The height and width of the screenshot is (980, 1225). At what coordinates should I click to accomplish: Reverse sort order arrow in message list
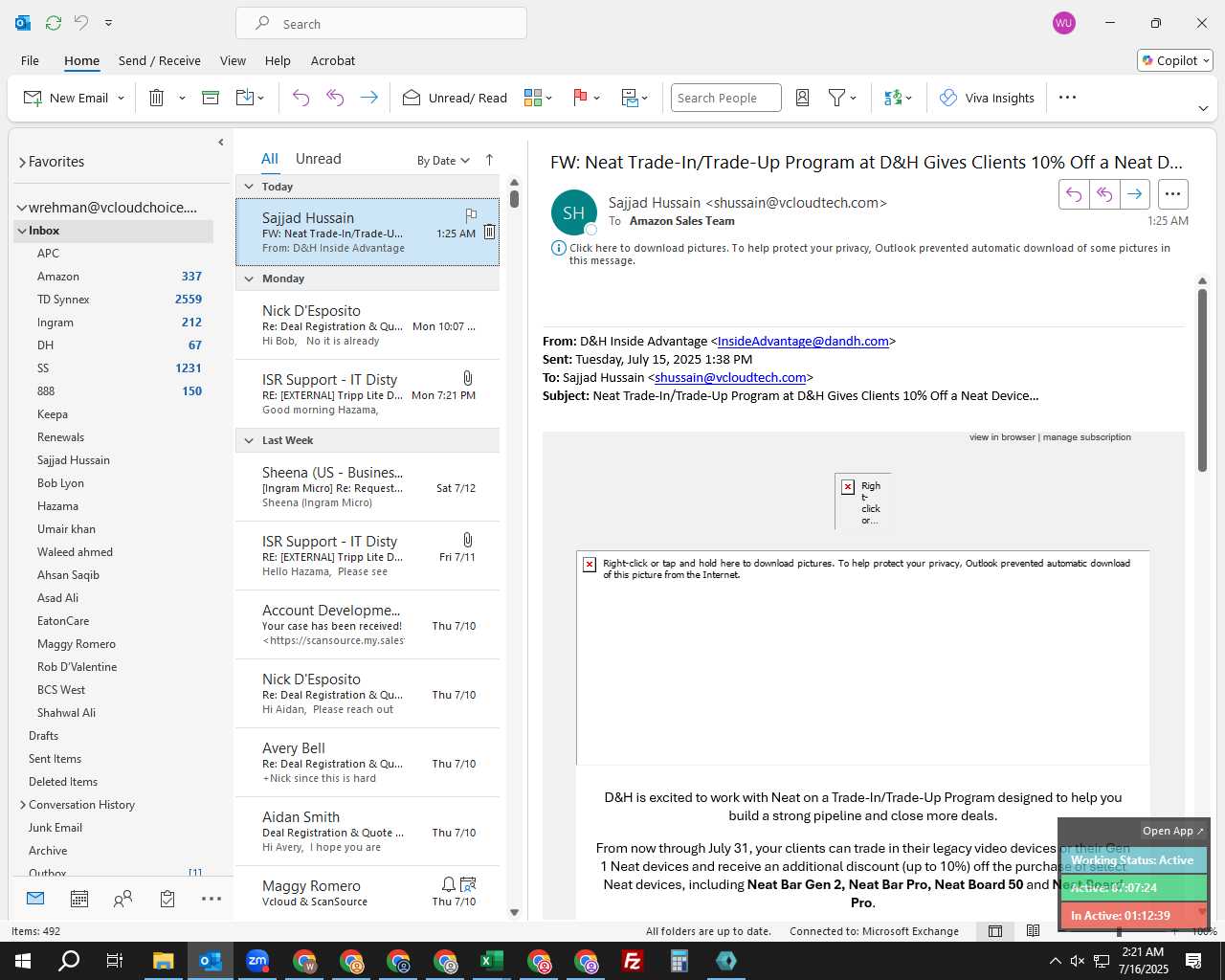tap(489, 160)
